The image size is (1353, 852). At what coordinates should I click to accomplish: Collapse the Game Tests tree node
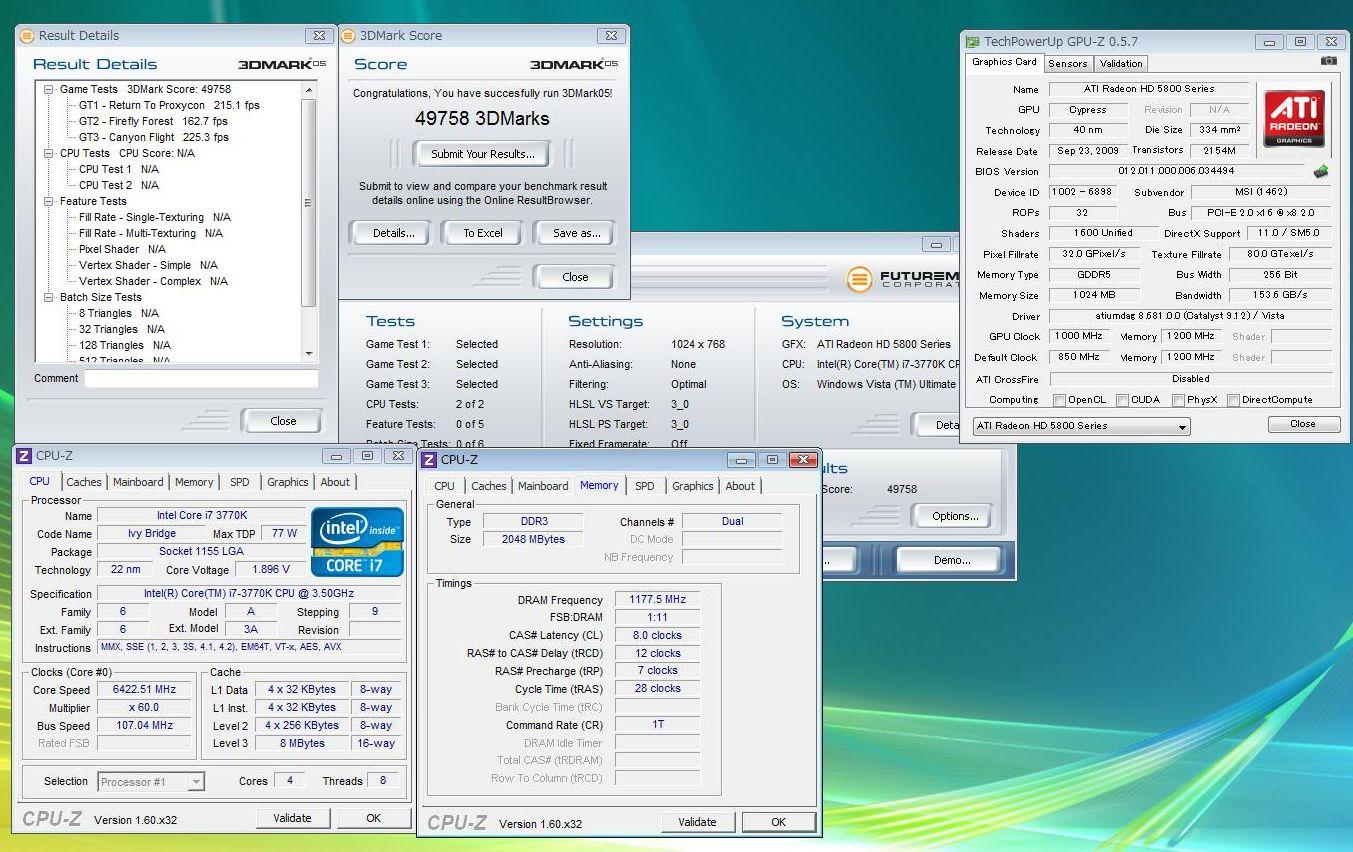[x=50, y=89]
